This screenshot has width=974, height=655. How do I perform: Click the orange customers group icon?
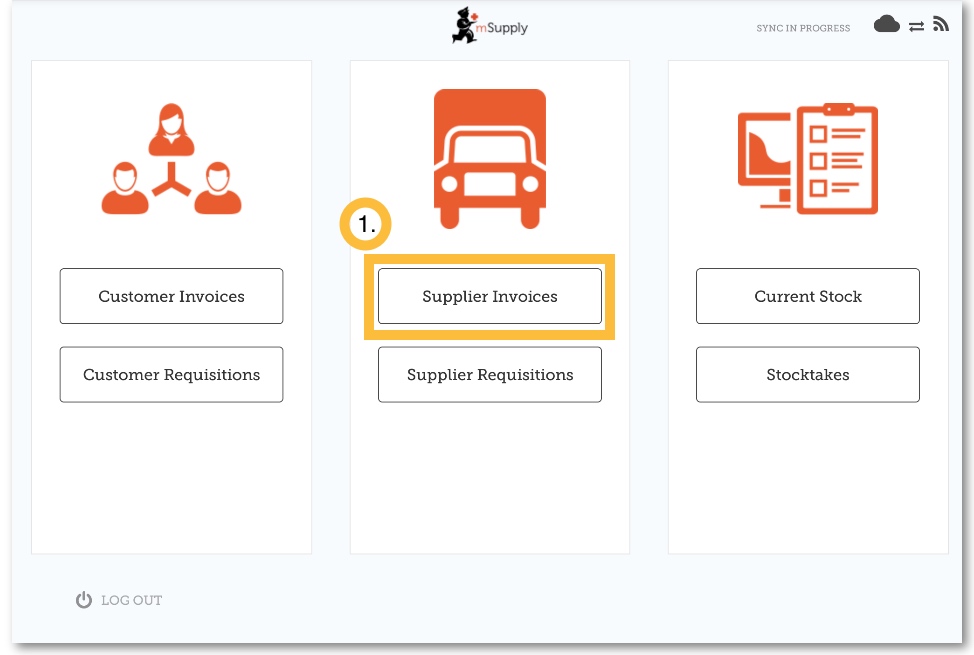click(x=171, y=159)
